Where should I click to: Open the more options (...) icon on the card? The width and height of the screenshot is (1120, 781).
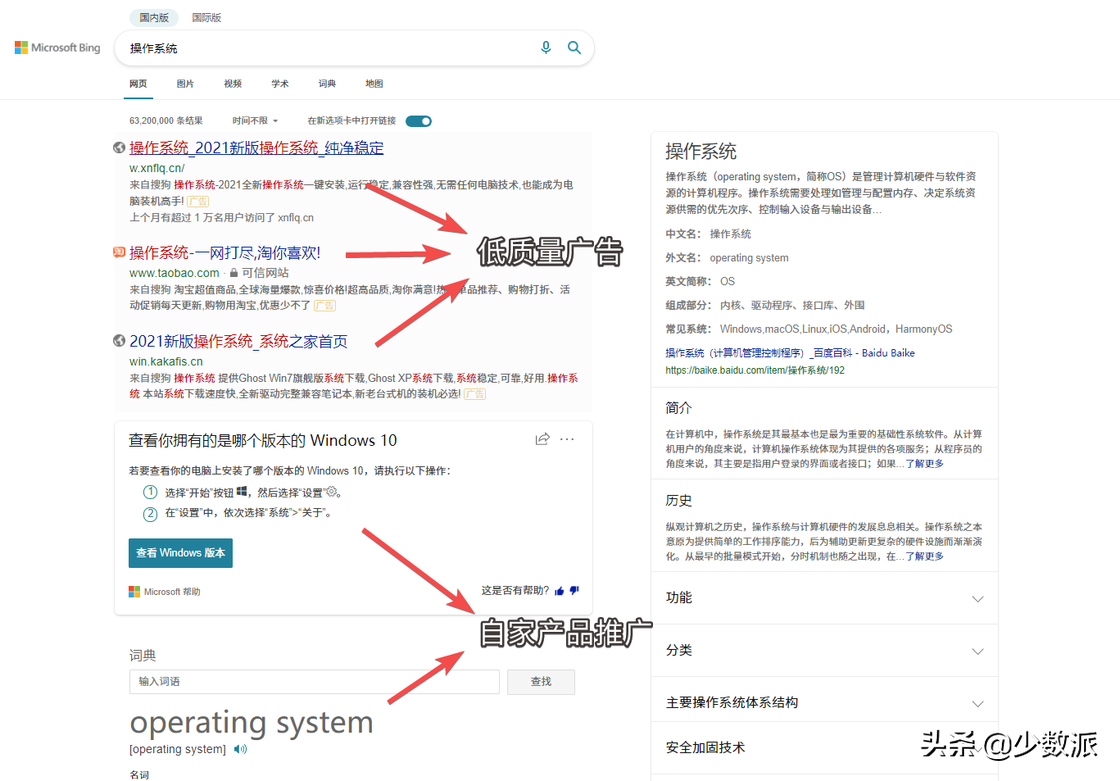568,438
